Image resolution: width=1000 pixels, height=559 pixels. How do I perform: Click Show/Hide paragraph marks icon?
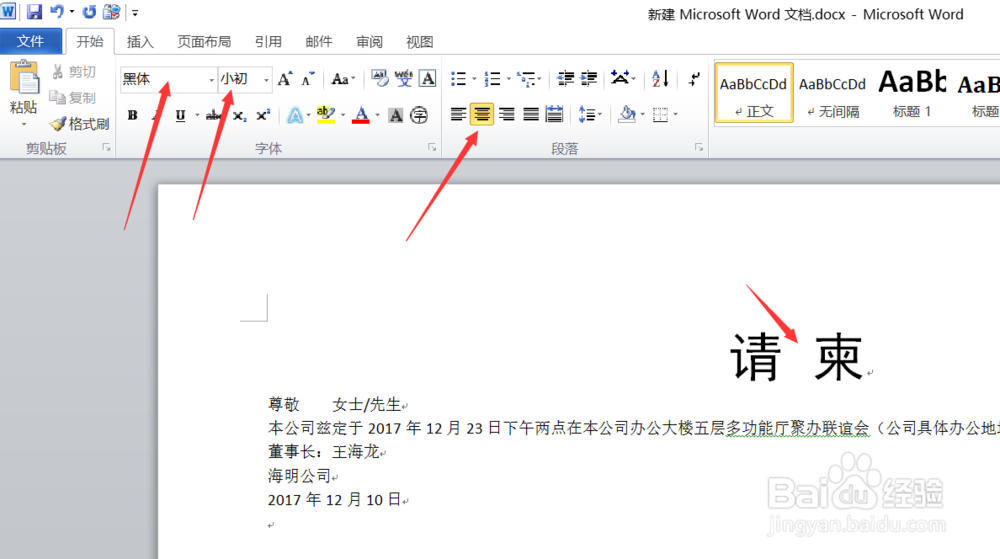tap(694, 78)
